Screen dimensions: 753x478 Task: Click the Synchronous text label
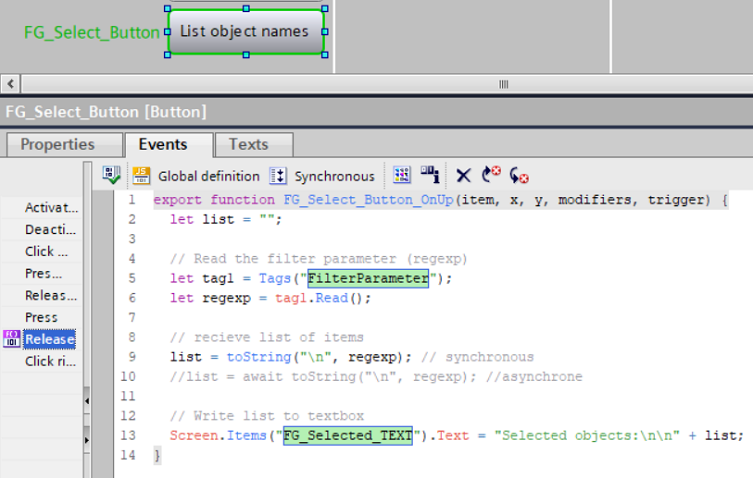(x=334, y=176)
